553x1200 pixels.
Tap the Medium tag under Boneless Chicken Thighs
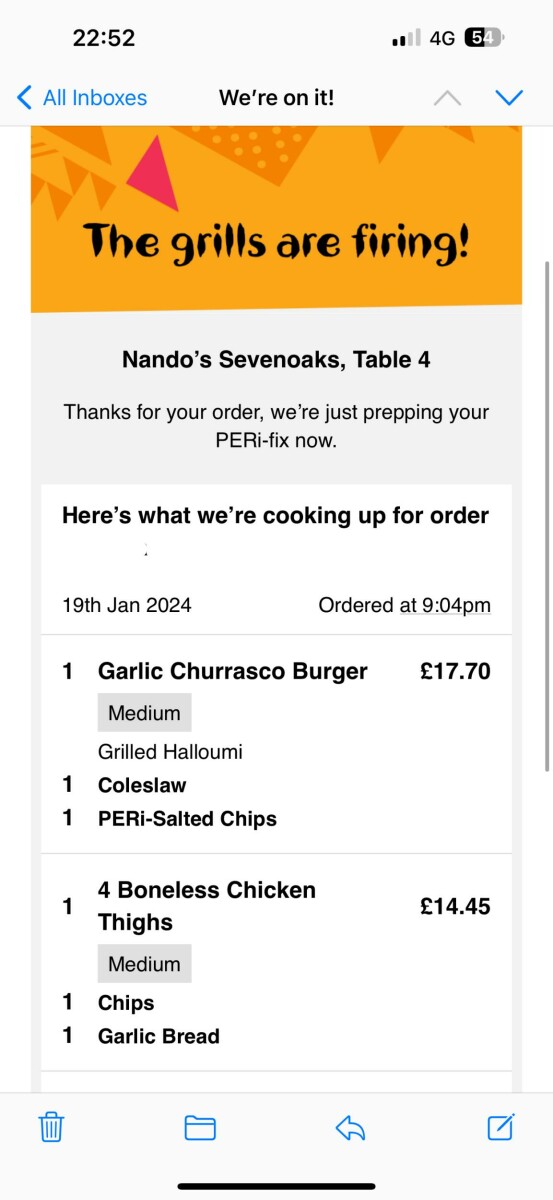tap(144, 964)
